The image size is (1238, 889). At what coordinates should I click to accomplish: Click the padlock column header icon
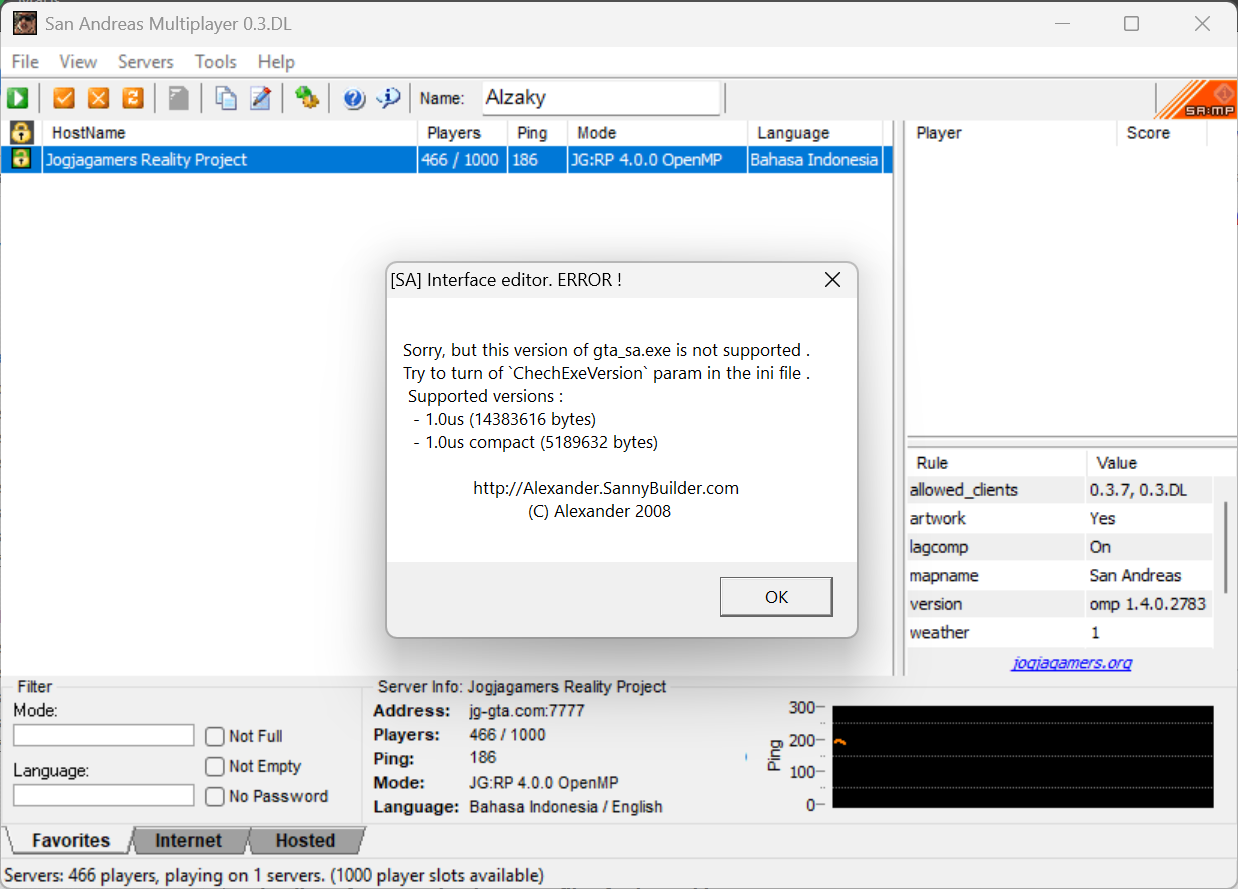(x=21, y=132)
